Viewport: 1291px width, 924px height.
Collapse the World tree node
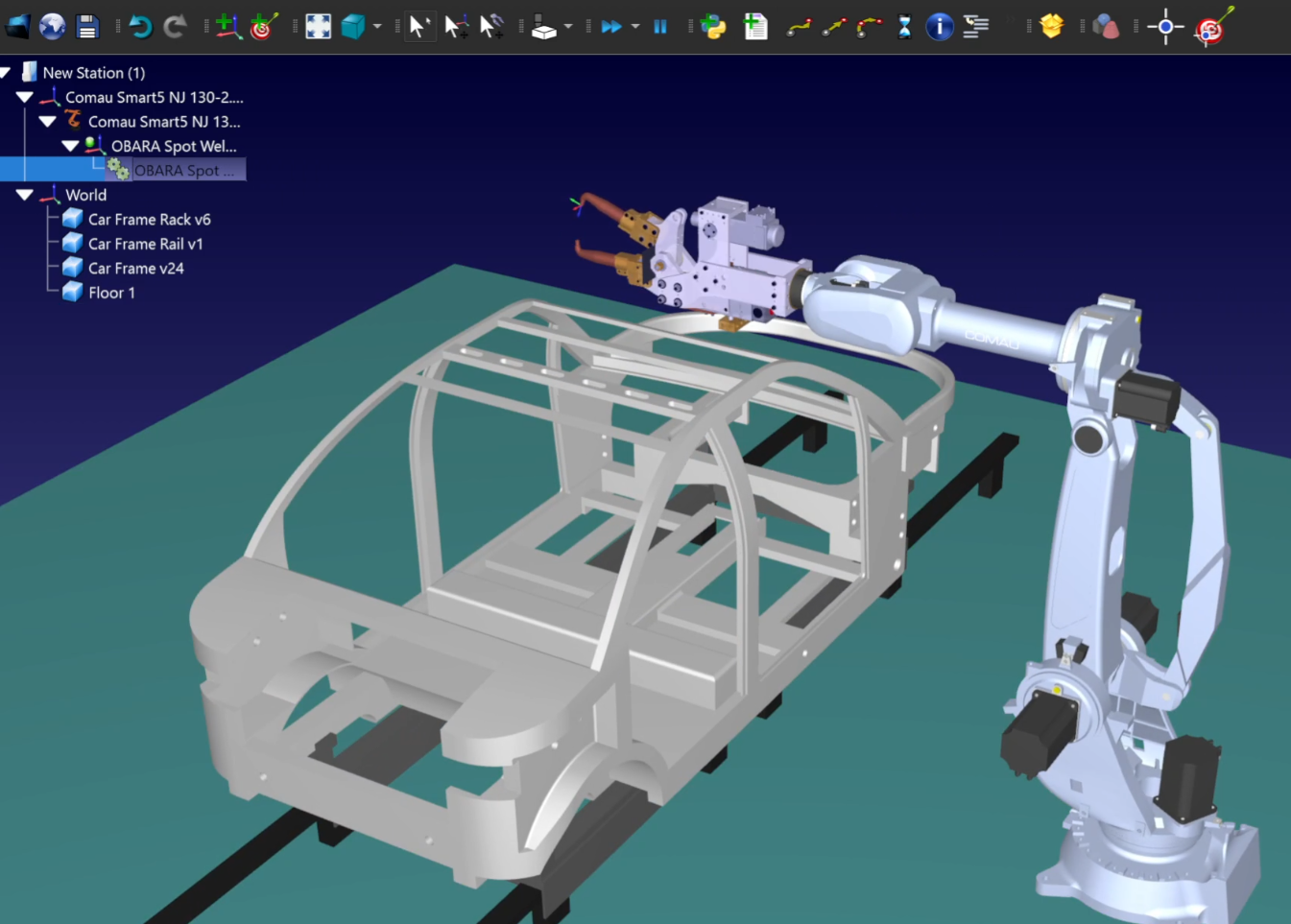(25, 195)
